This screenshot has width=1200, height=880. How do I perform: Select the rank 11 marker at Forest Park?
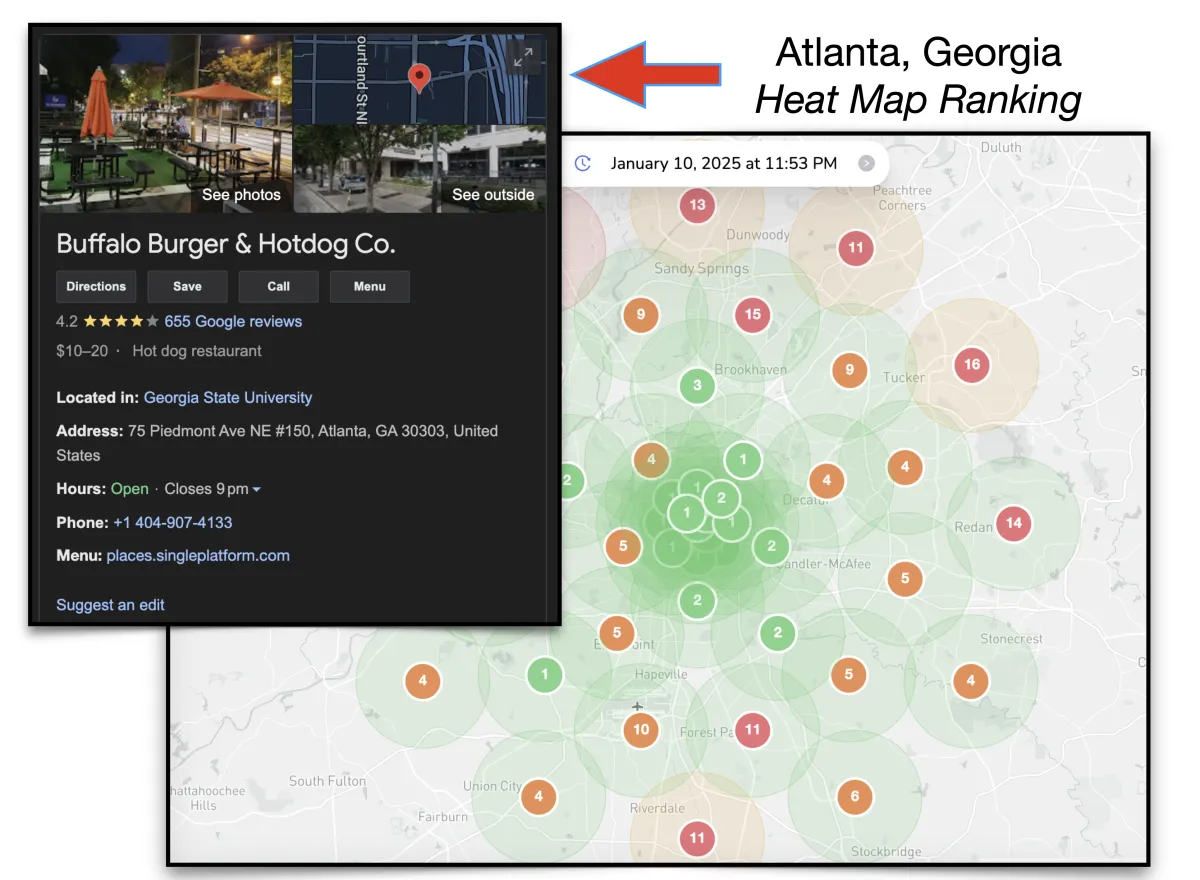tap(753, 729)
